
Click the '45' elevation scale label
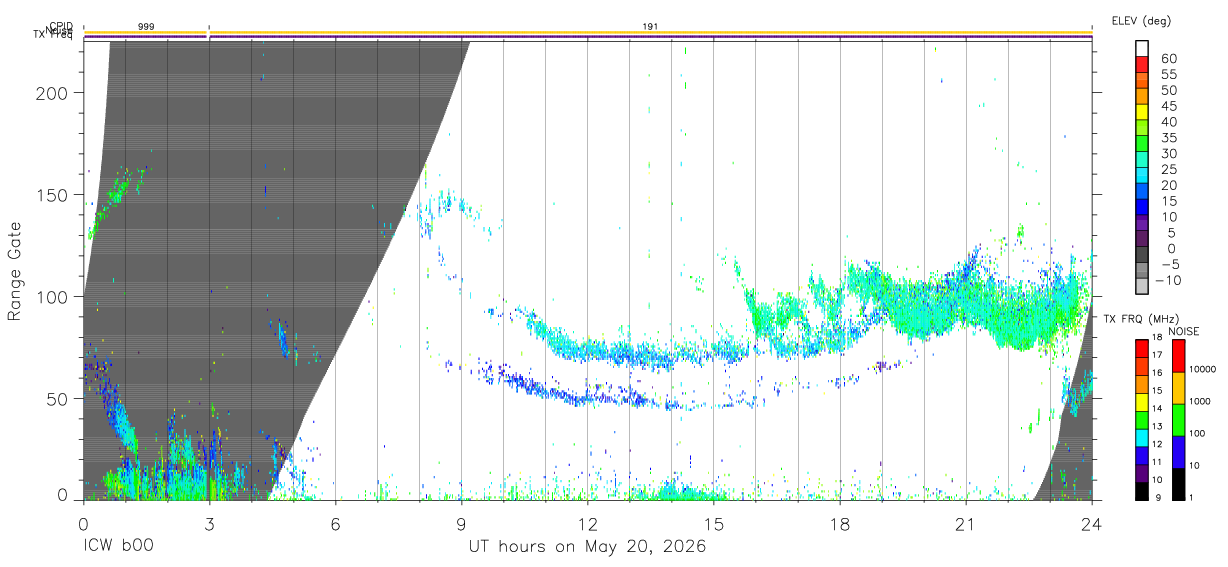click(x=1167, y=106)
